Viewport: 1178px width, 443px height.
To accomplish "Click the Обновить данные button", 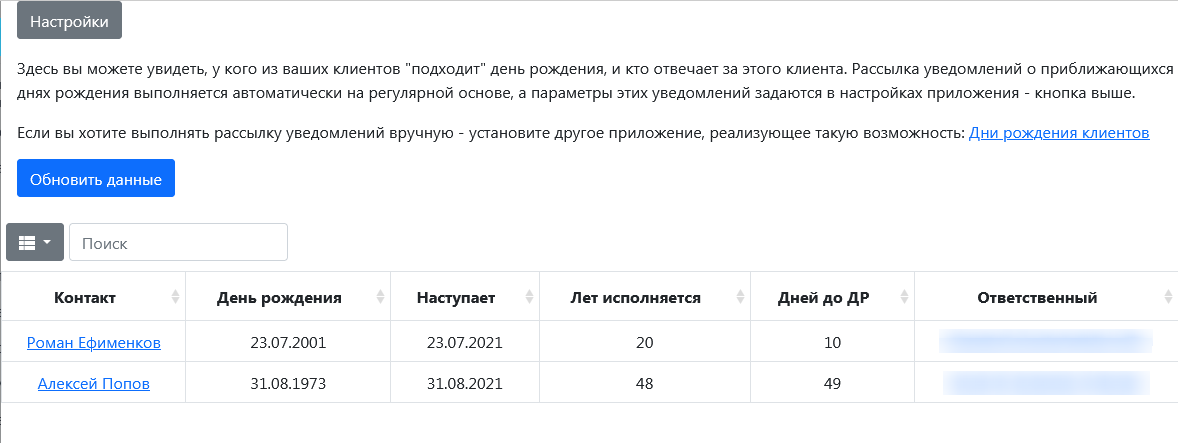I will (x=96, y=180).
